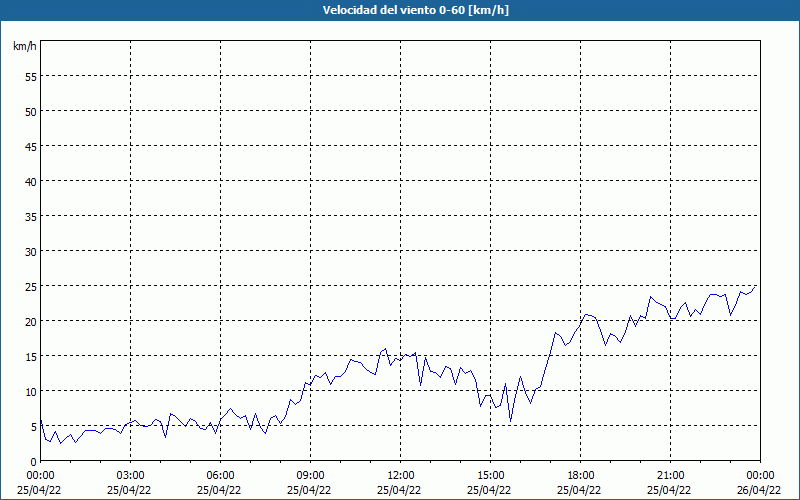
Task: Click the 18:00 time axis label
Action: tap(581, 476)
